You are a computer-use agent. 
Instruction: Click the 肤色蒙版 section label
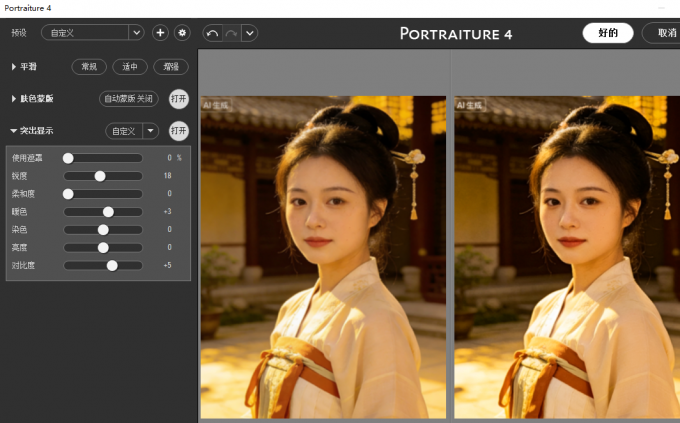pos(37,99)
